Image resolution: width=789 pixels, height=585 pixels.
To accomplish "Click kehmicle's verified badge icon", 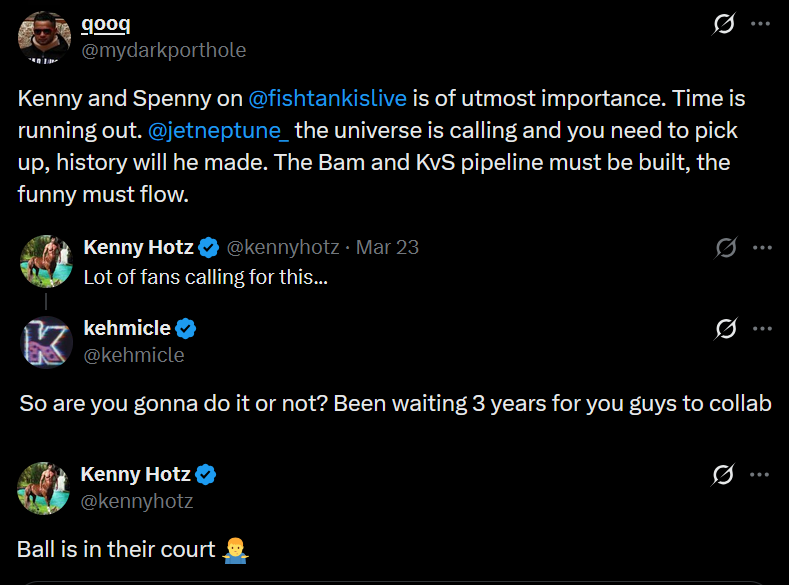I will [x=186, y=328].
